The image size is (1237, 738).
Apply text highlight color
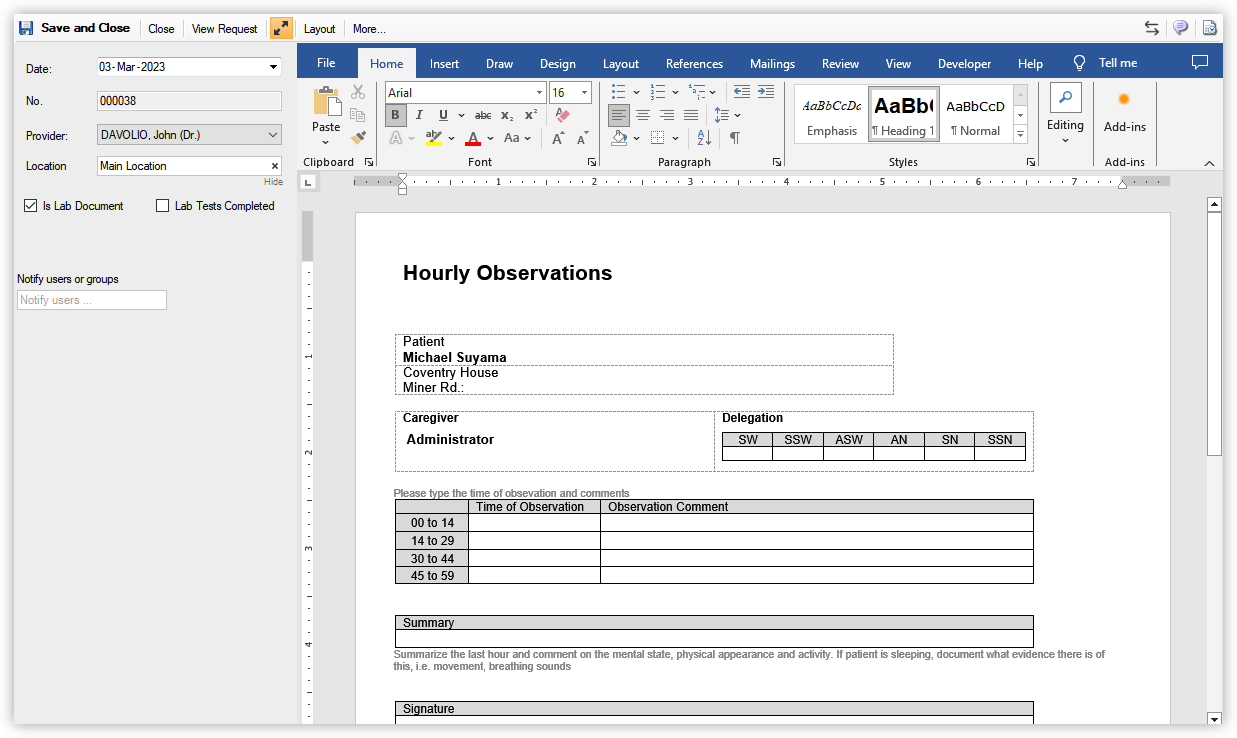432,138
